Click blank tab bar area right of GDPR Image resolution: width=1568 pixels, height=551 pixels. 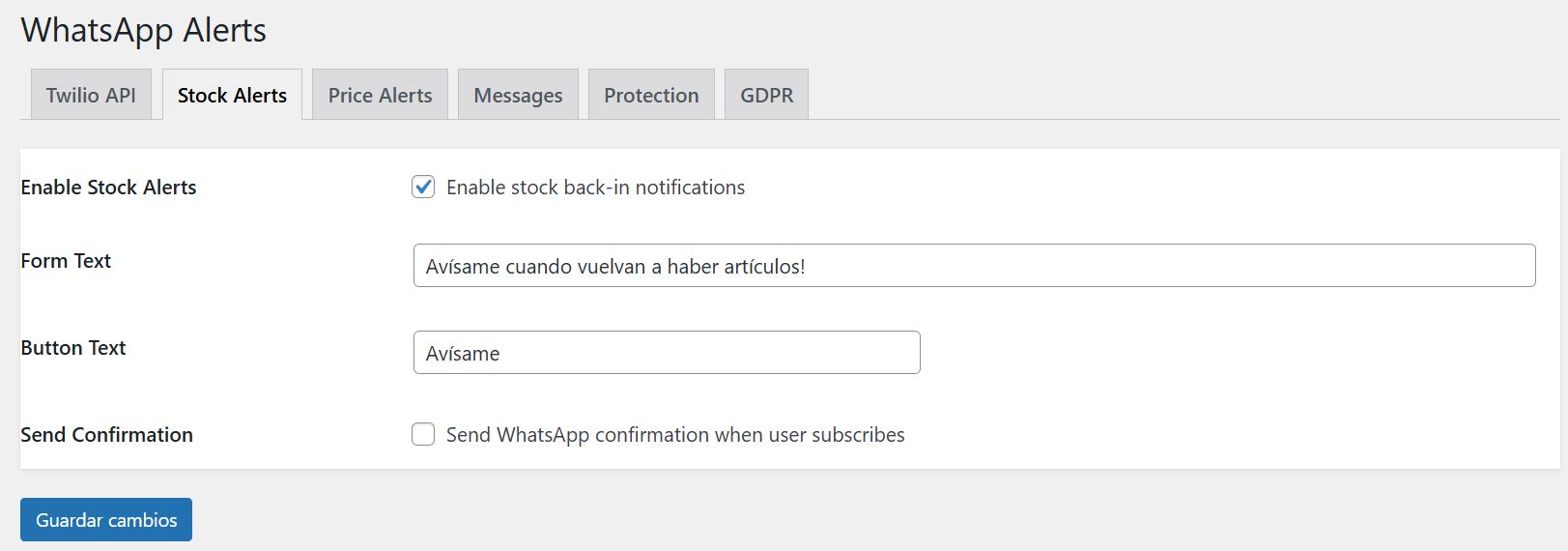(1159, 95)
